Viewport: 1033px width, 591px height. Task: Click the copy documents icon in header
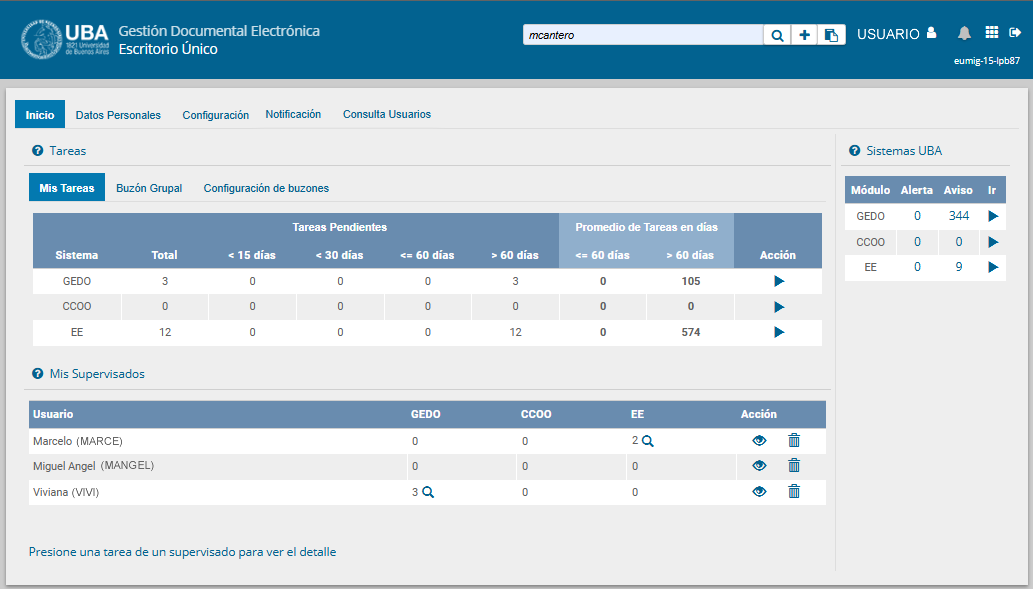(831, 35)
